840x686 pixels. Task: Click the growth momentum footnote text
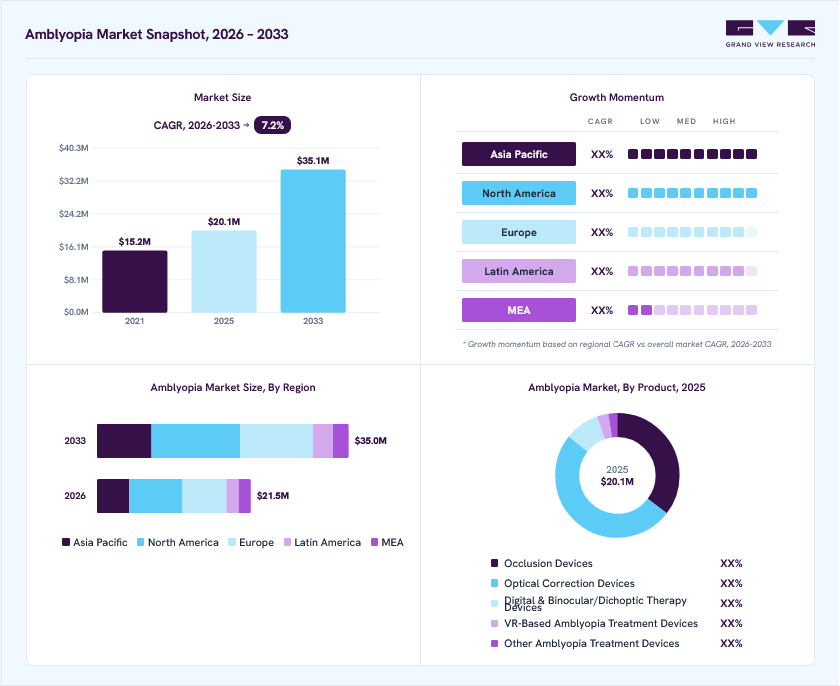pyautogui.click(x=617, y=344)
